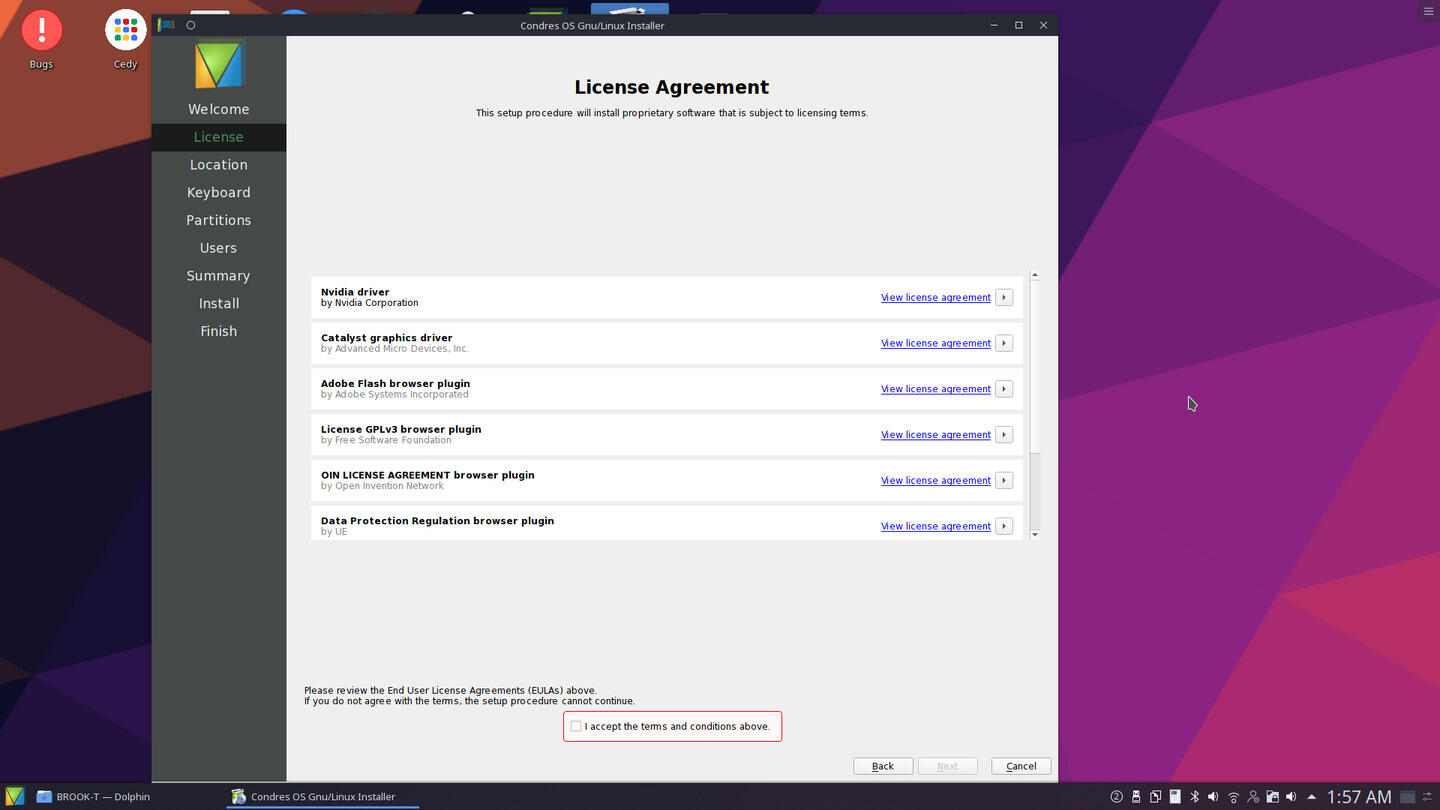Open the Wi-Fi network tray icon
The width and height of the screenshot is (1440, 810).
point(1234,797)
